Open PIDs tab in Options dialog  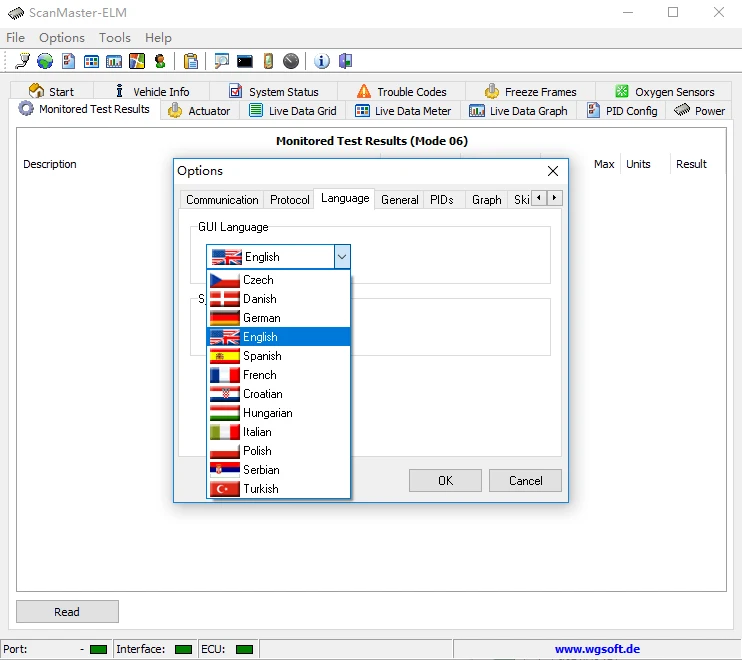442,200
